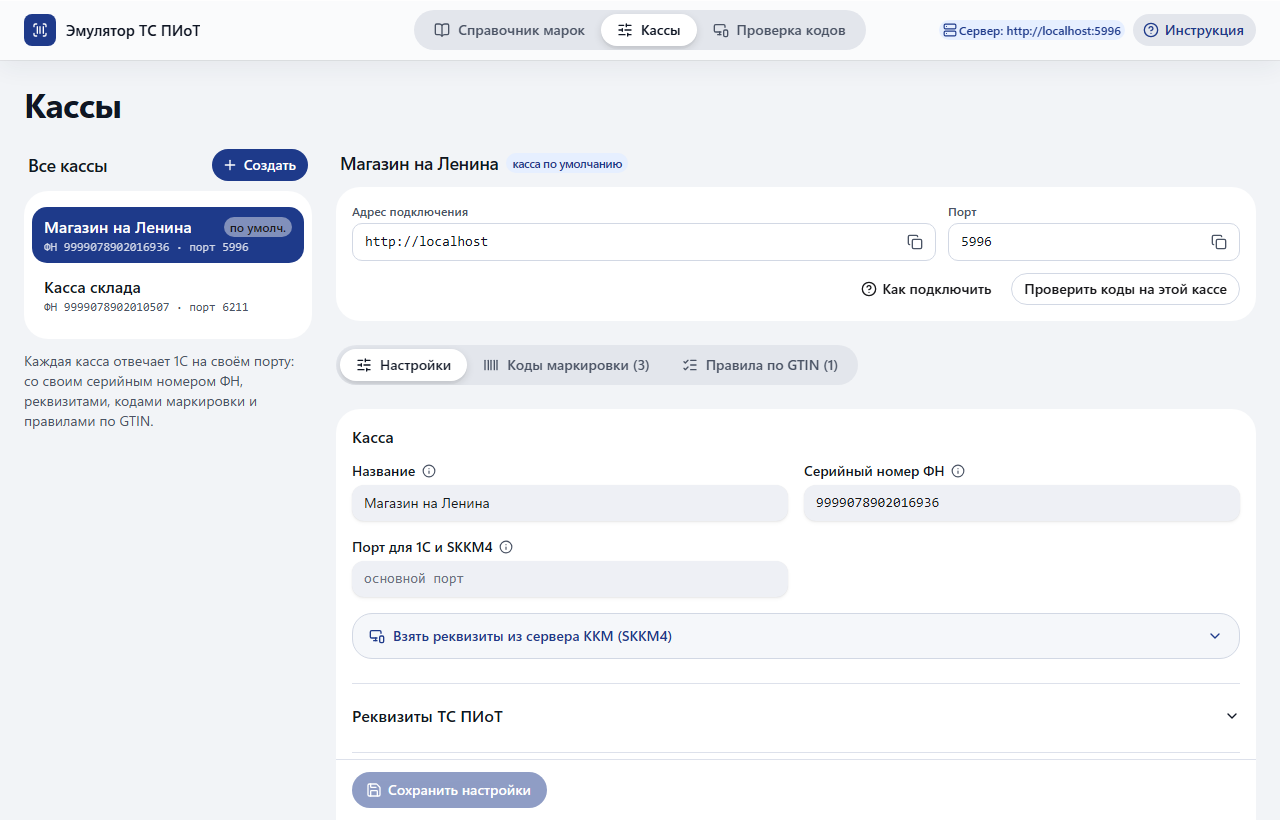
Task: Click Проверить коды на этой кассе
Action: point(1125,289)
